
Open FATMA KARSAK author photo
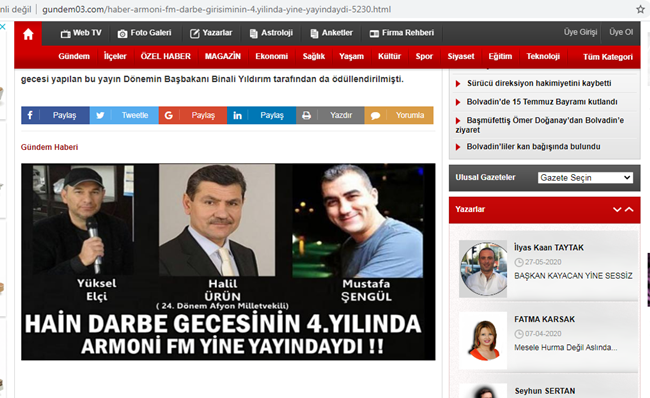pyautogui.click(x=483, y=340)
